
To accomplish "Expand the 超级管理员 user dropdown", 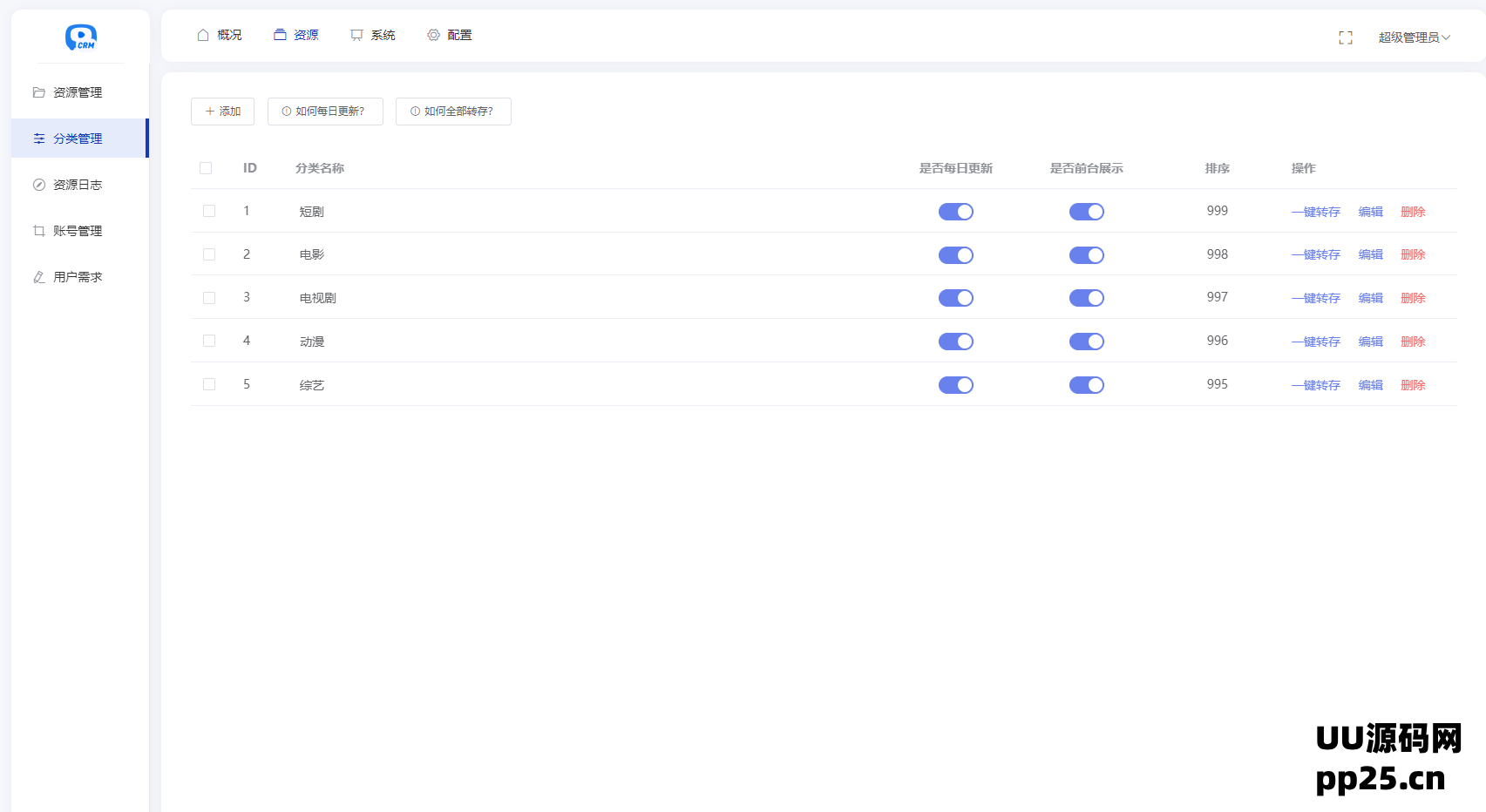I will tap(1414, 37).
